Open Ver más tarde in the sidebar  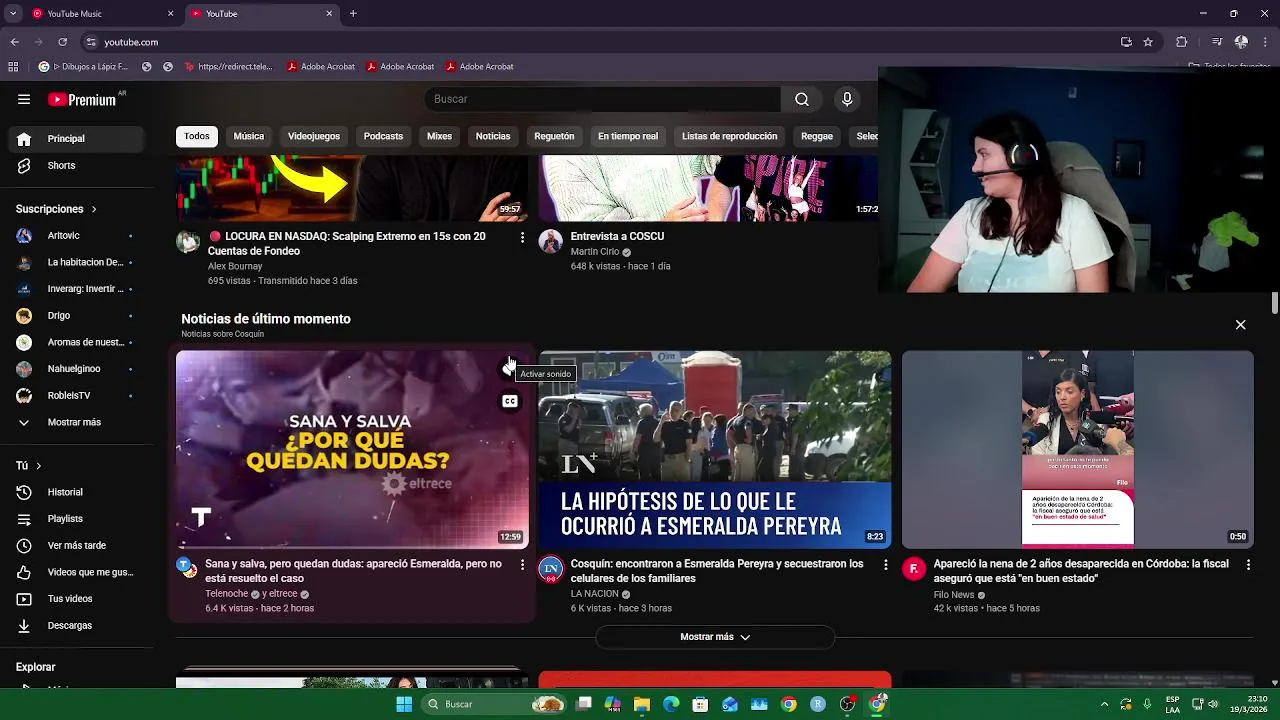click(x=77, y=545)
